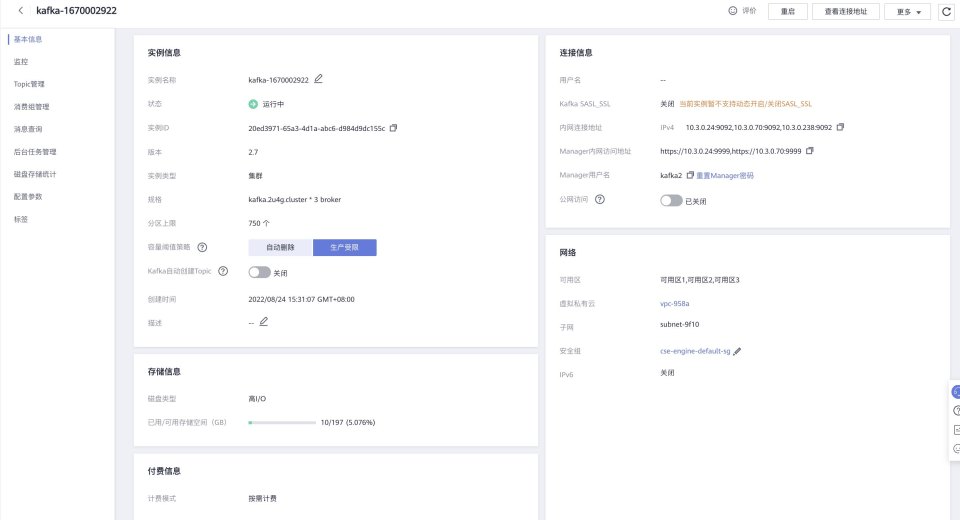Click the back arrow beside kafka-1670002922

pyautogui.click(x=21, y=11)
